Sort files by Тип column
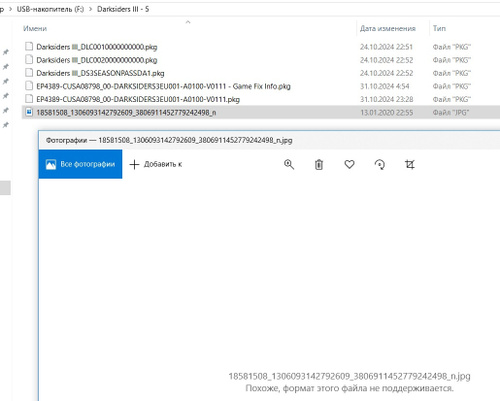Viewport: 500px width, 401px height. click(439, 28)
